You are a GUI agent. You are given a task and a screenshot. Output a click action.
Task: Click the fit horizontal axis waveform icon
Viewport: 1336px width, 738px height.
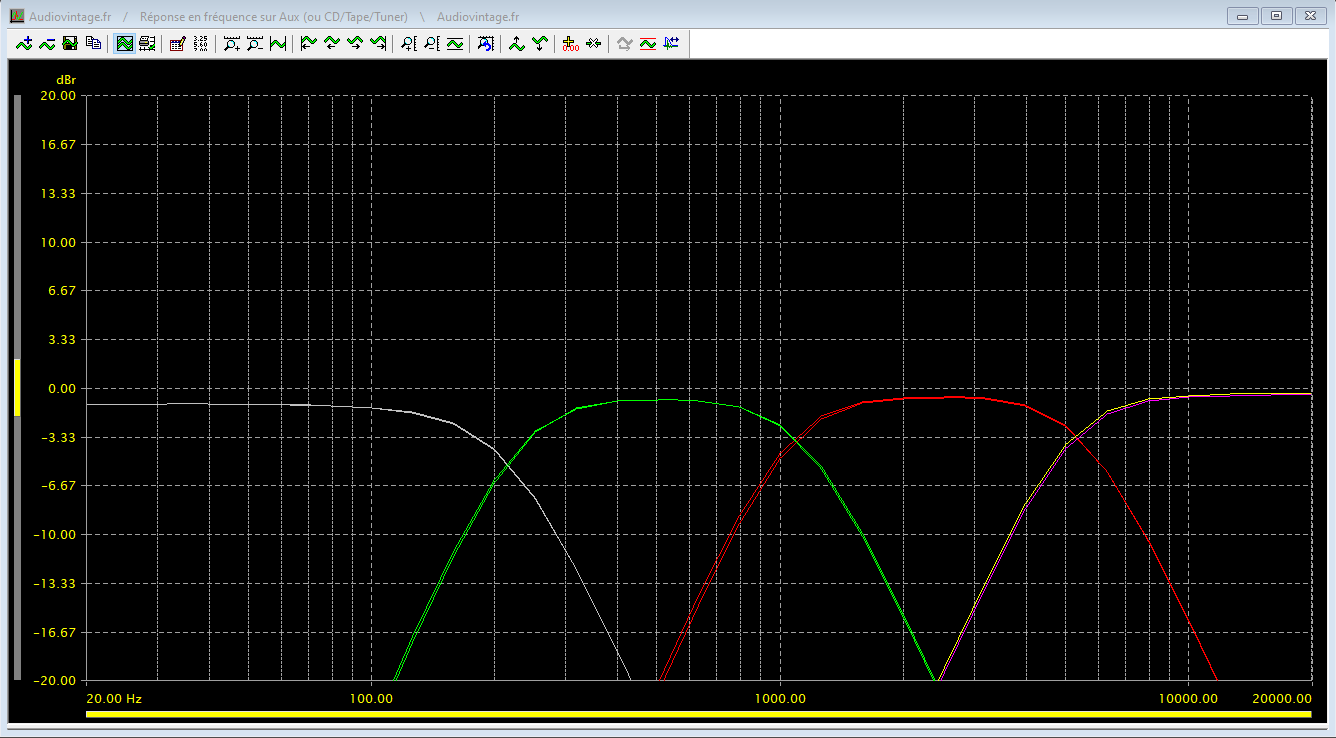277,43
